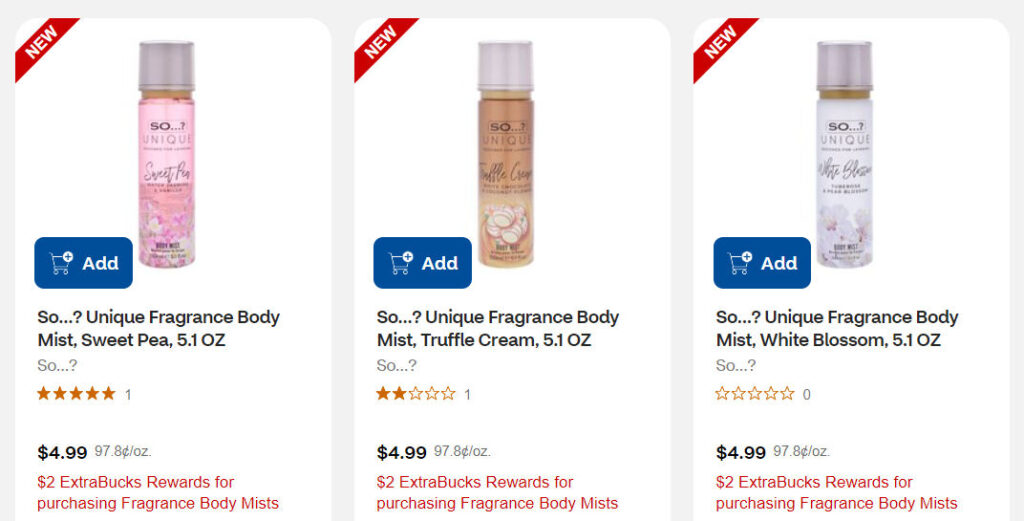1024x521 pixels.
Task: View ExtraBucks Rewards offer under White Blossom
Action: (x=836, y=493)
